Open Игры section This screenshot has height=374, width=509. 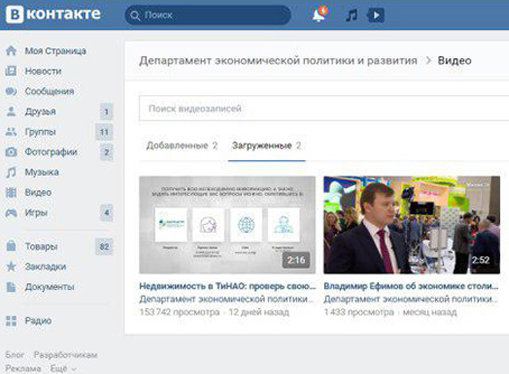pos(36,213)
